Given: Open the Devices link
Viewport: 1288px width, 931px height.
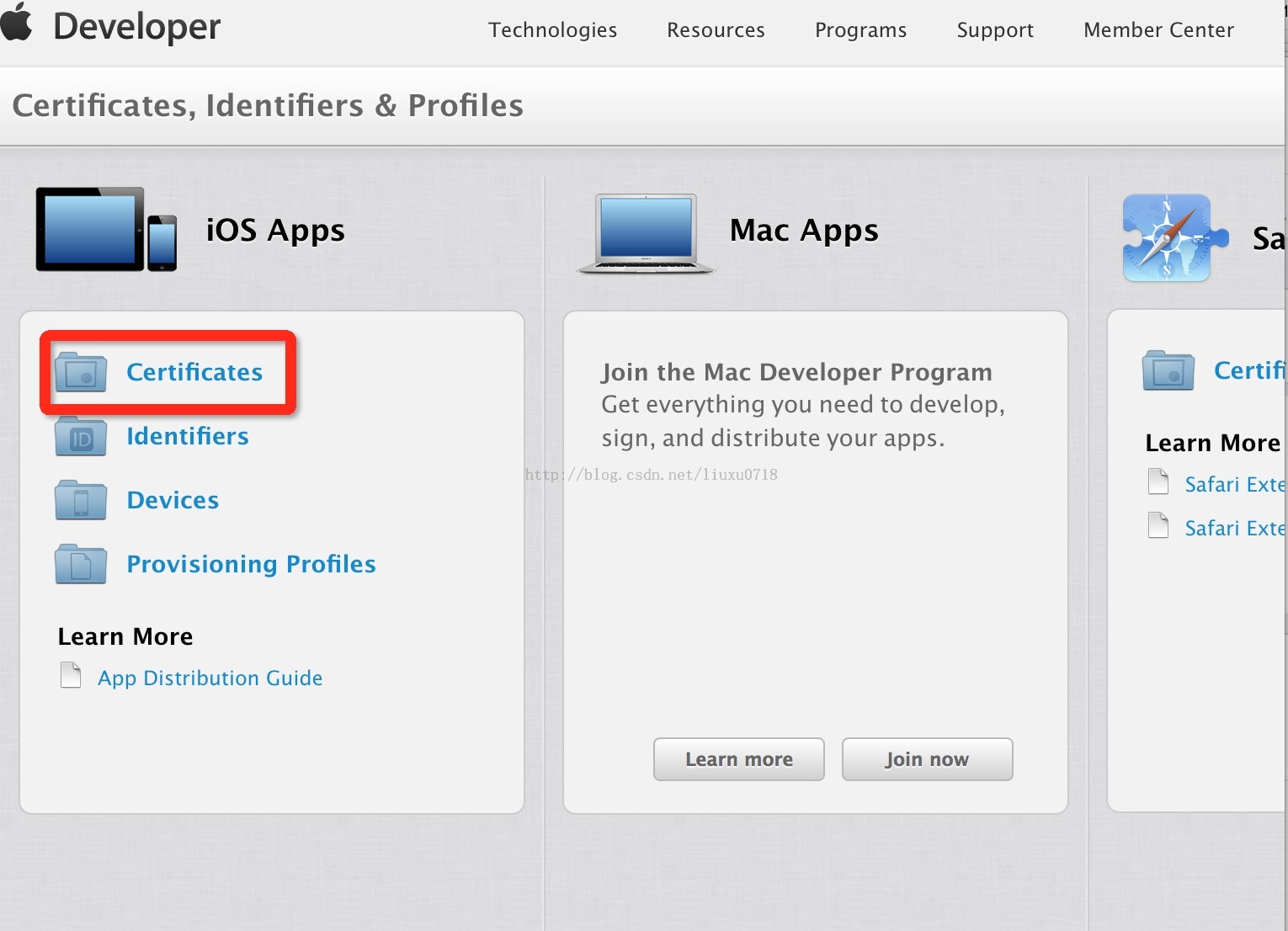Looking at the screenshot, I should 173,500.
